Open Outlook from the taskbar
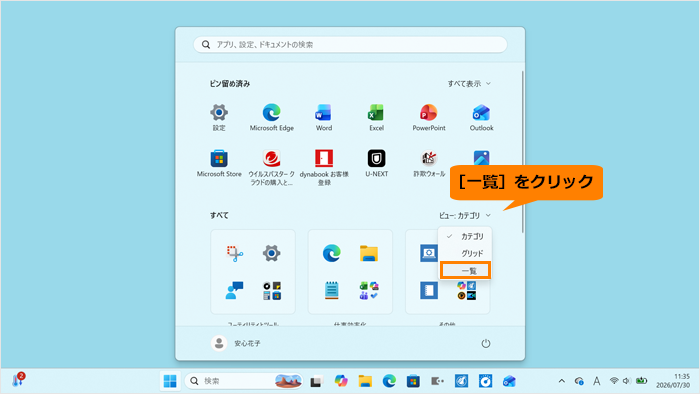The image size is (700, 394). (x=509, y=381)
